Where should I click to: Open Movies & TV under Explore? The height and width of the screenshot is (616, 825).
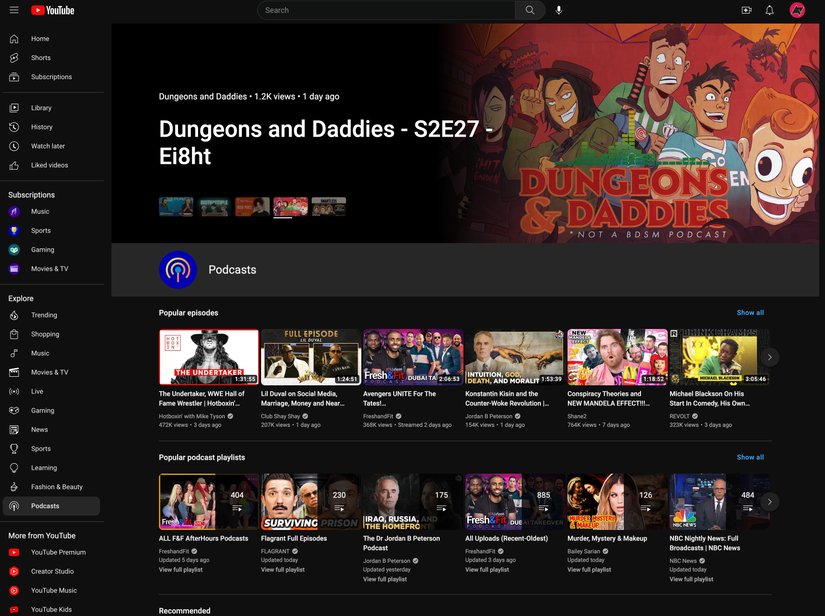(x=51, y=372)
